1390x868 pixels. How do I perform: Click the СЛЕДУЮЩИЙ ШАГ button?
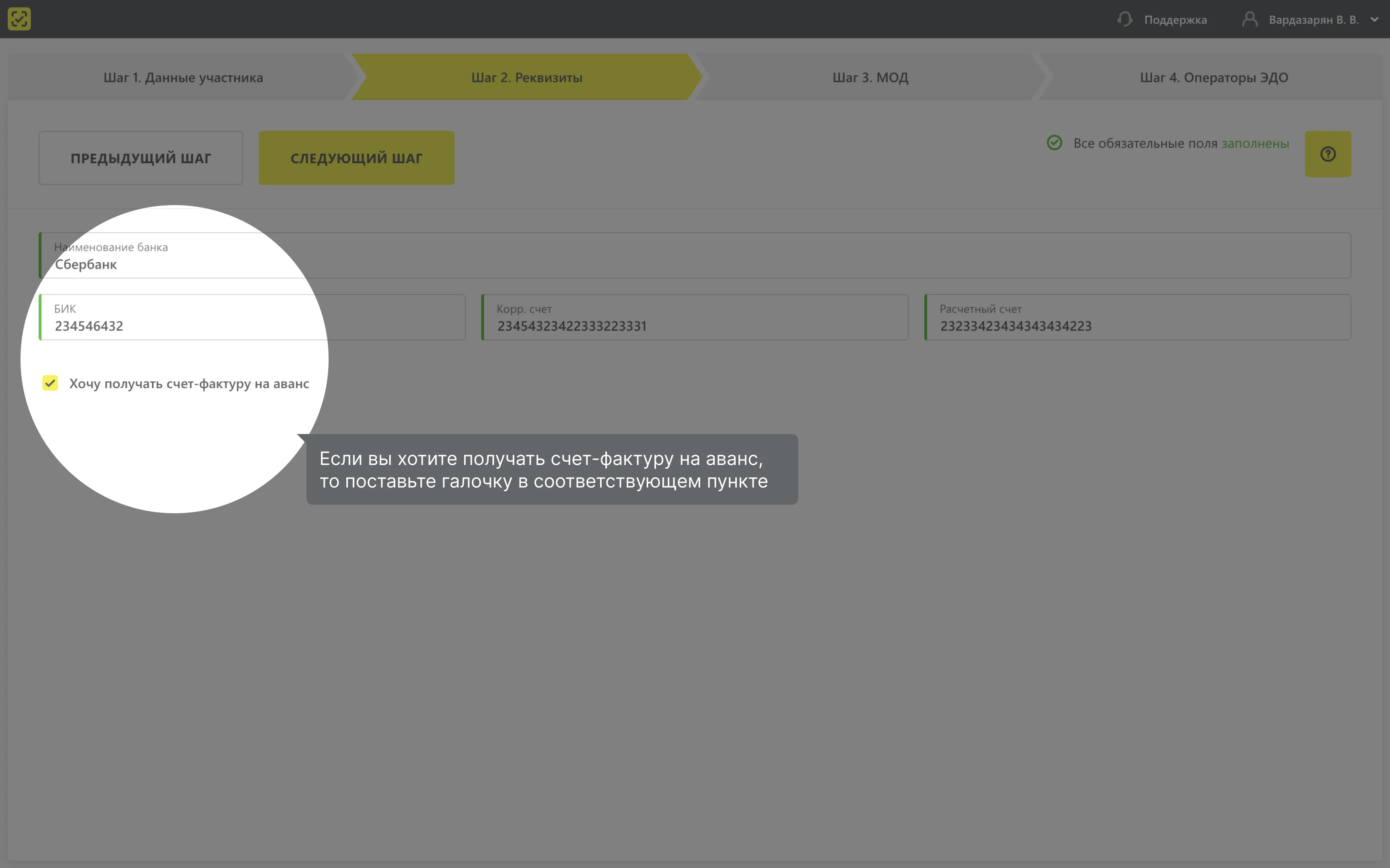(x=356, y=158)
